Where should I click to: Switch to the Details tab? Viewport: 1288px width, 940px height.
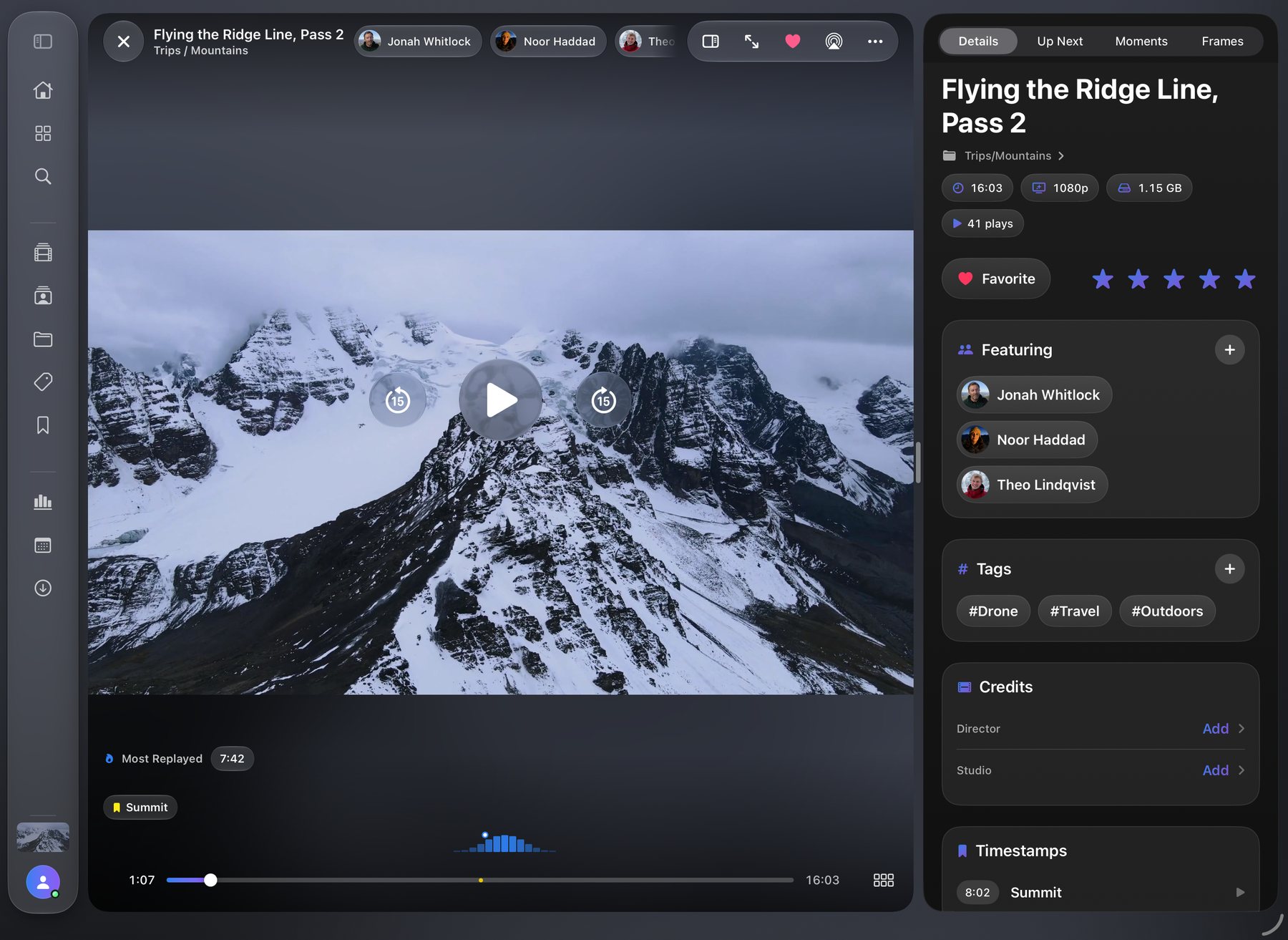978,42
